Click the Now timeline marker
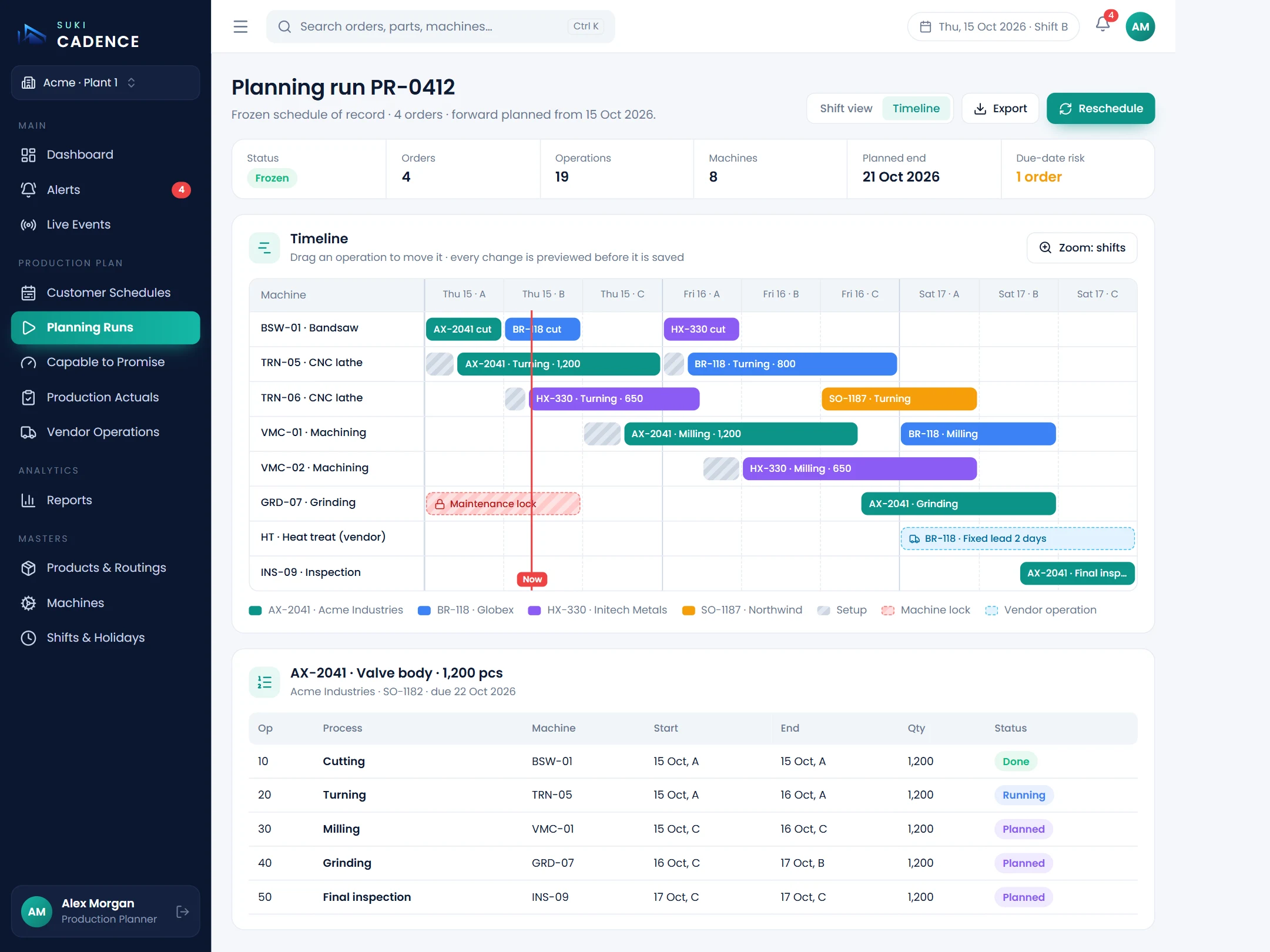The image size is (1270, 952). 532,579
